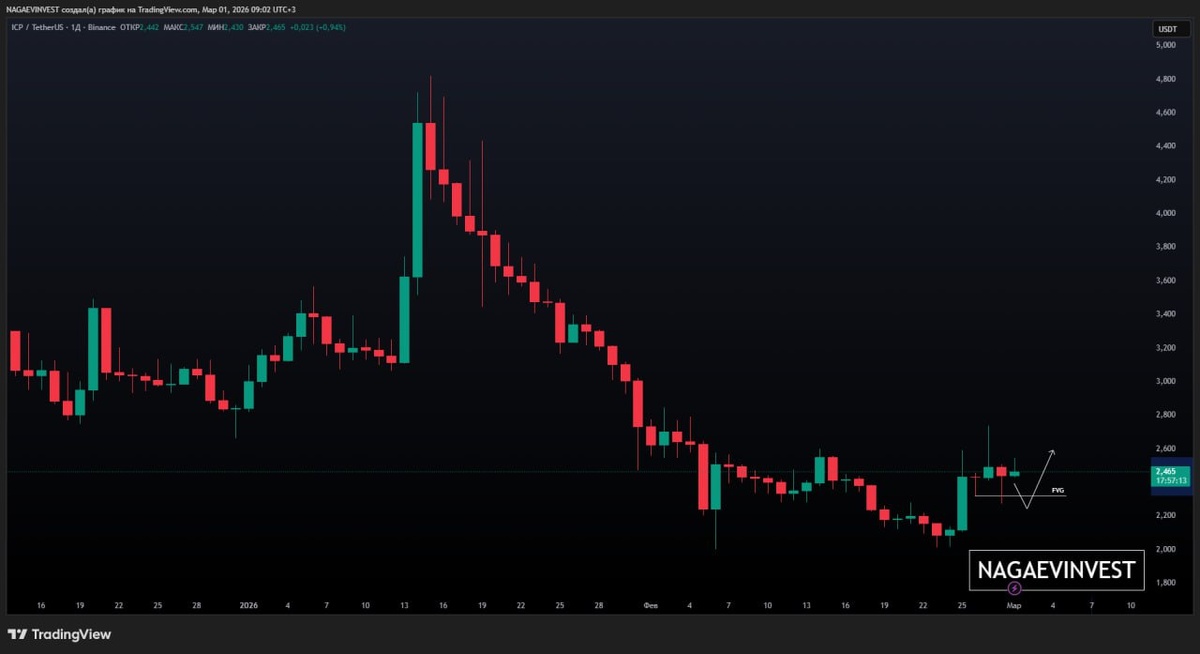Click the 3,200 price axis label
Viewport: 1200px width, 654px height.
click(1165, 348)
